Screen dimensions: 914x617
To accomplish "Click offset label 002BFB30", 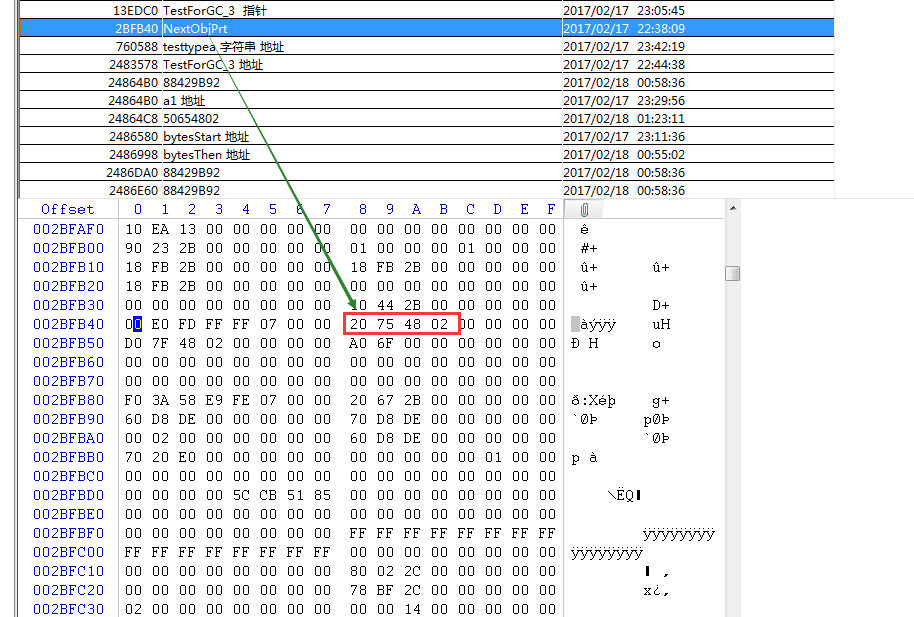I will pyautogui.click(x=68, y=305).
